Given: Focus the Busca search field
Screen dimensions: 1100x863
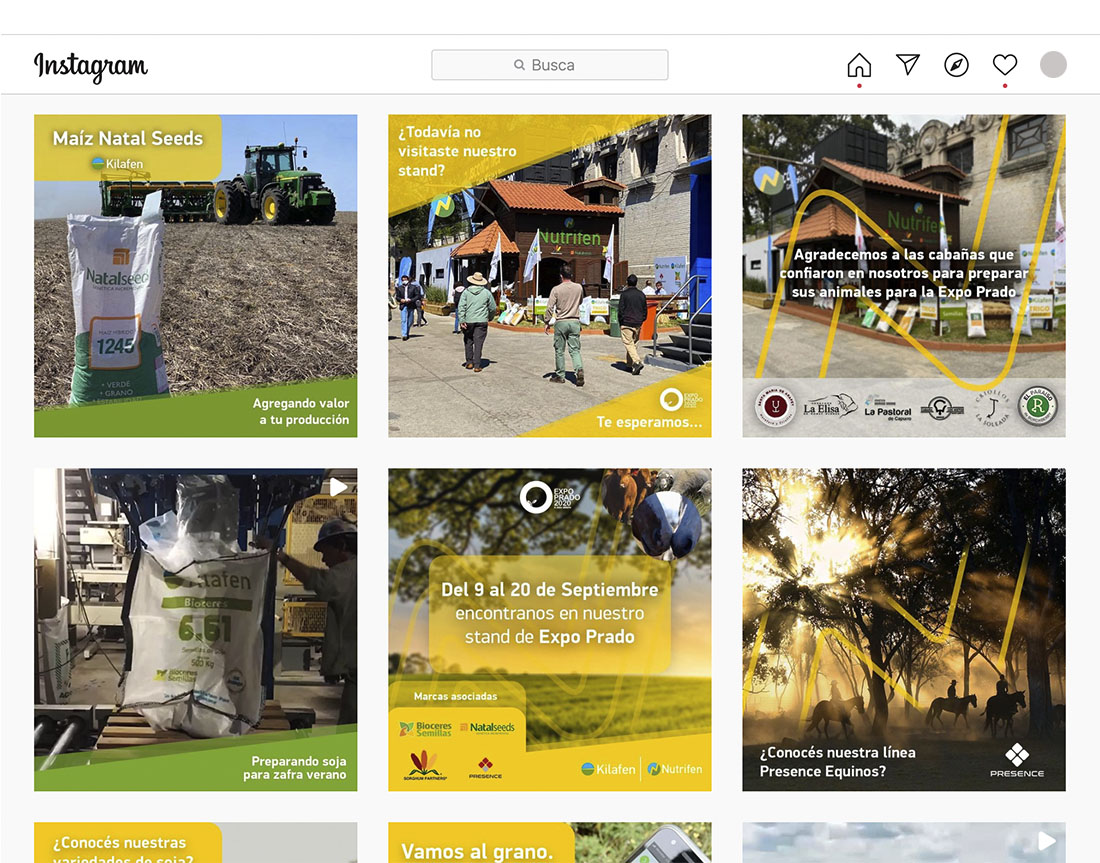Looking at the screenshot, I should [x=549, y=65].
